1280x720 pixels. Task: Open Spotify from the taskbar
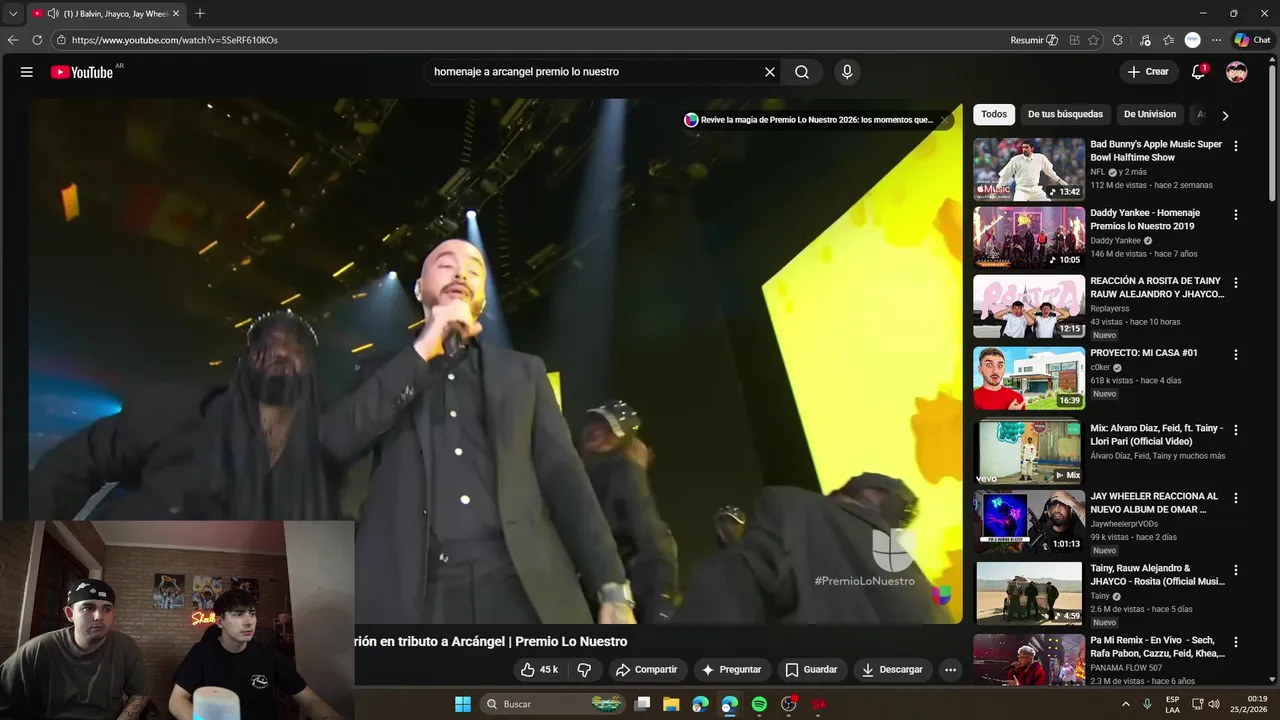tap(759, 704)
